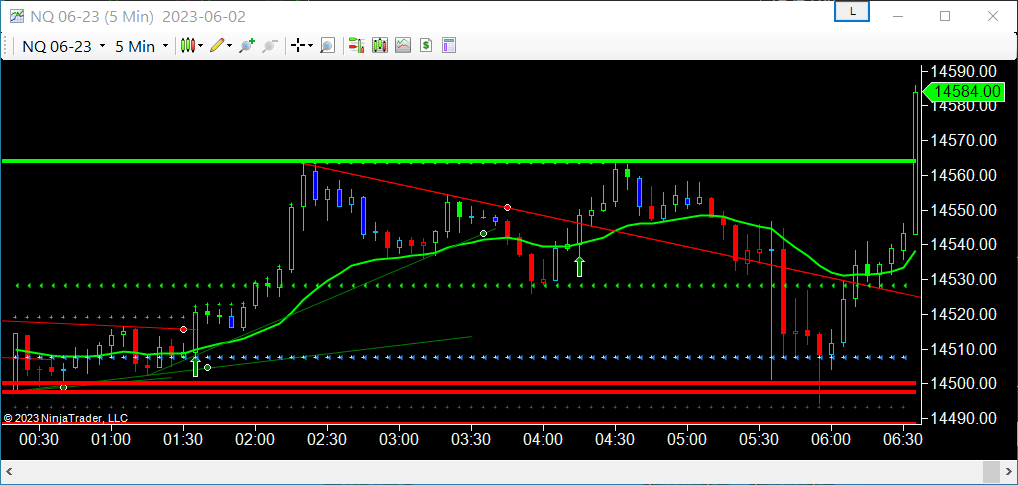
Task: Click the 14584.00 current price marker
Action: 962,92
